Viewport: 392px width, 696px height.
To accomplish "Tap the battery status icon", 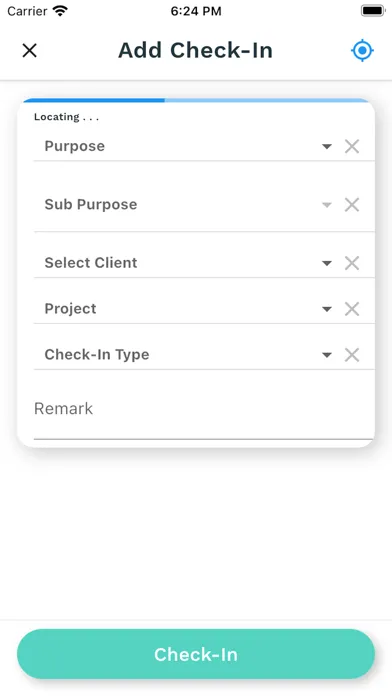I will 373,11.
